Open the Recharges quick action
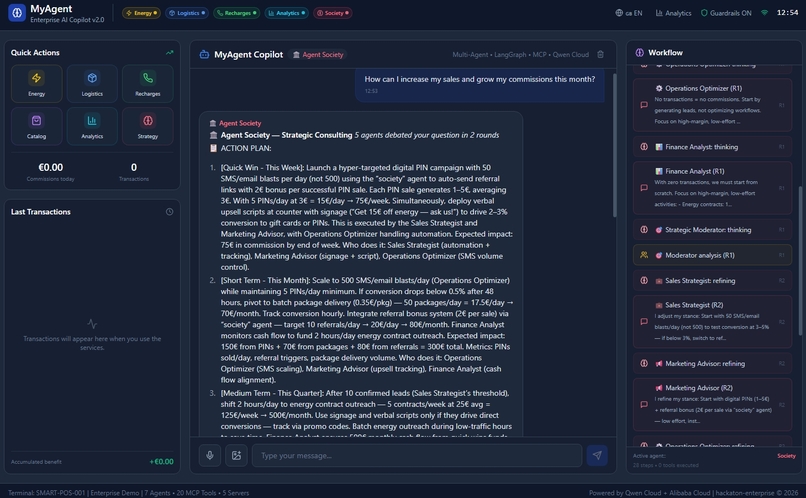The height and width of the screenshot is (498, 806). point(148,83)
